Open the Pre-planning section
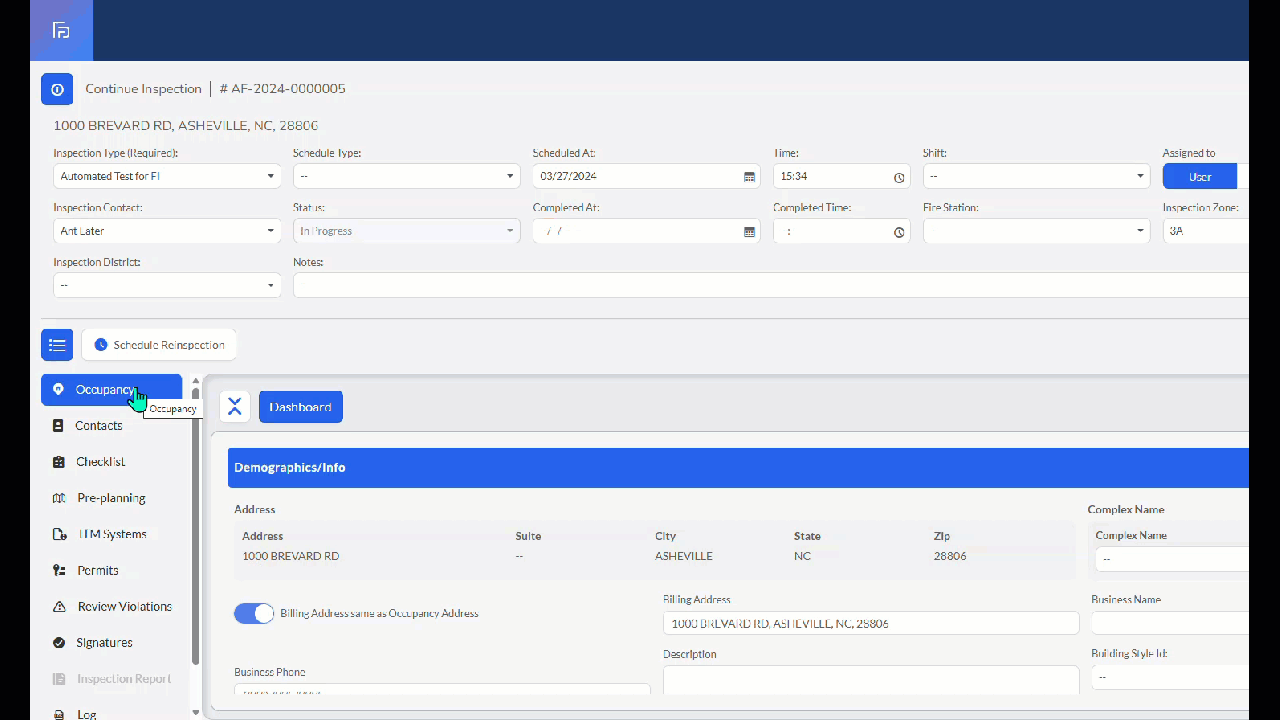 (x=112, y=498)
